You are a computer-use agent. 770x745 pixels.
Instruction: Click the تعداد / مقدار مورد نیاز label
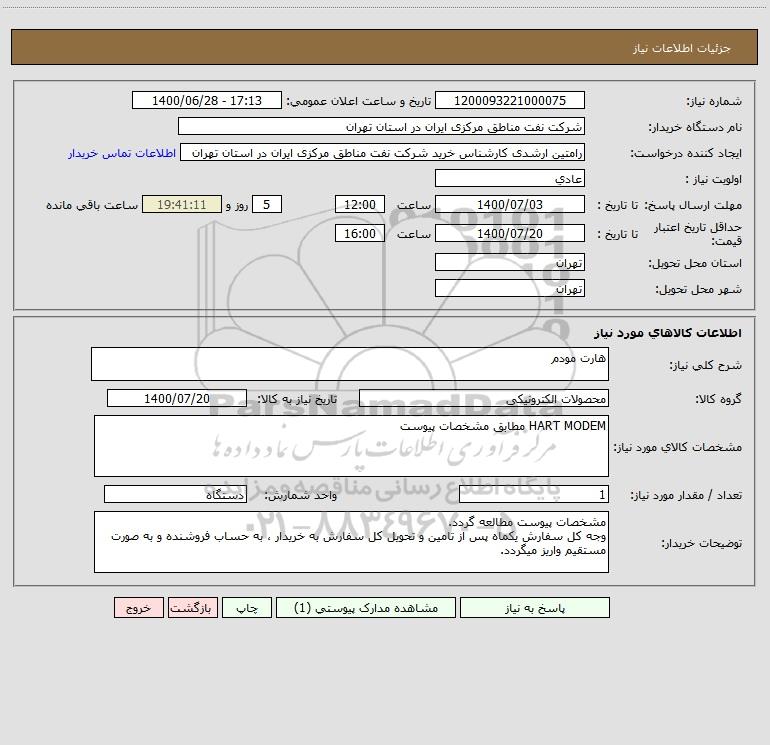686,496
